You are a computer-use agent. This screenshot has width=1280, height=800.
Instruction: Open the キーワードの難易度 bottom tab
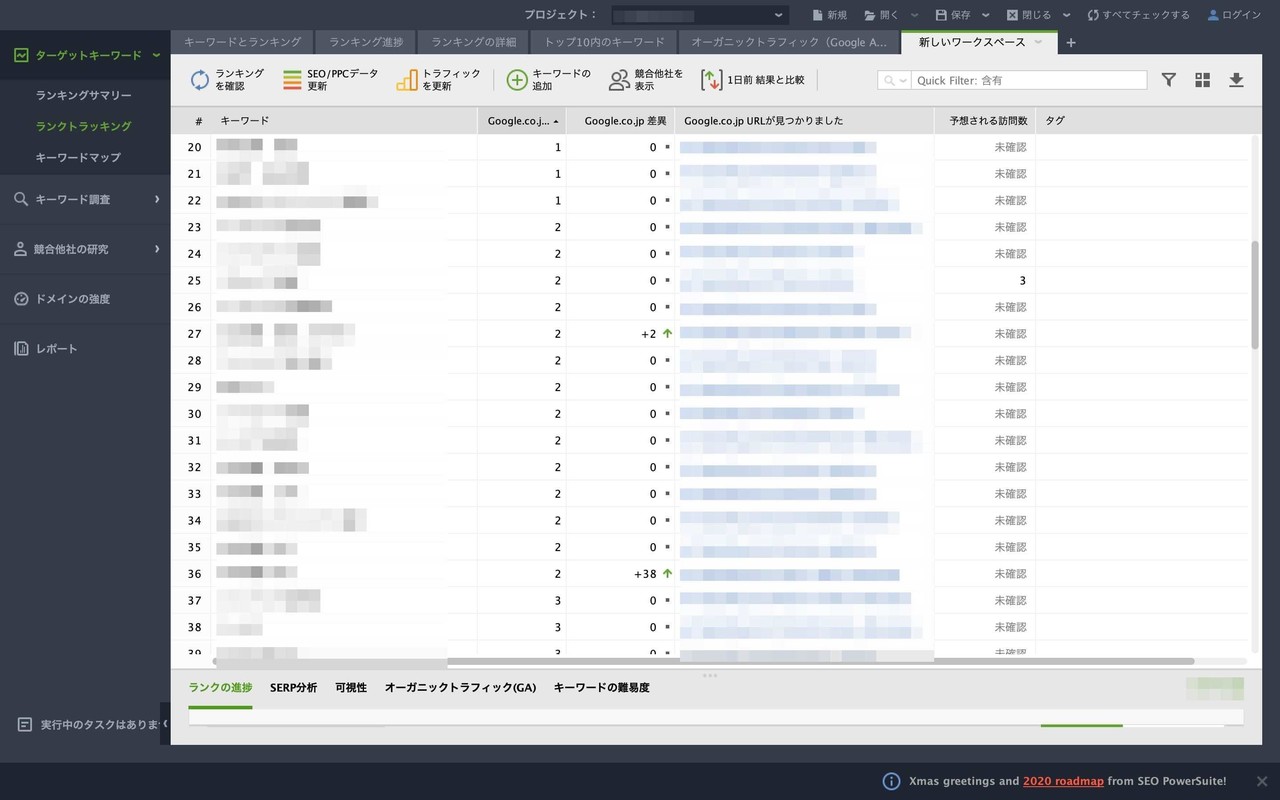(x=602, y=688)
